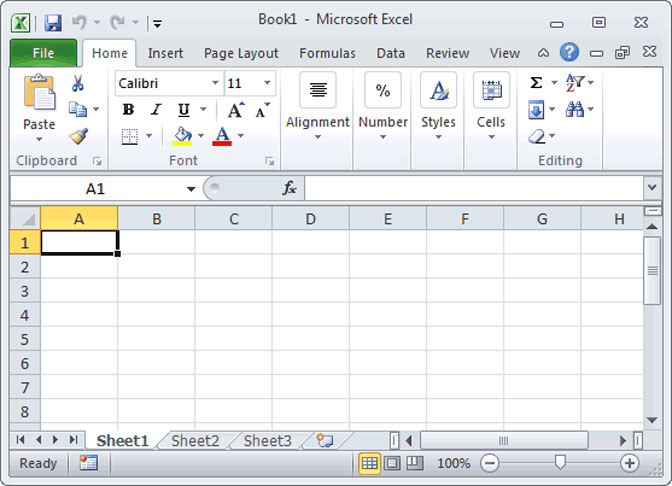Toggle Underline formatting
Screen dimensions: 672x486
point(184,110)
